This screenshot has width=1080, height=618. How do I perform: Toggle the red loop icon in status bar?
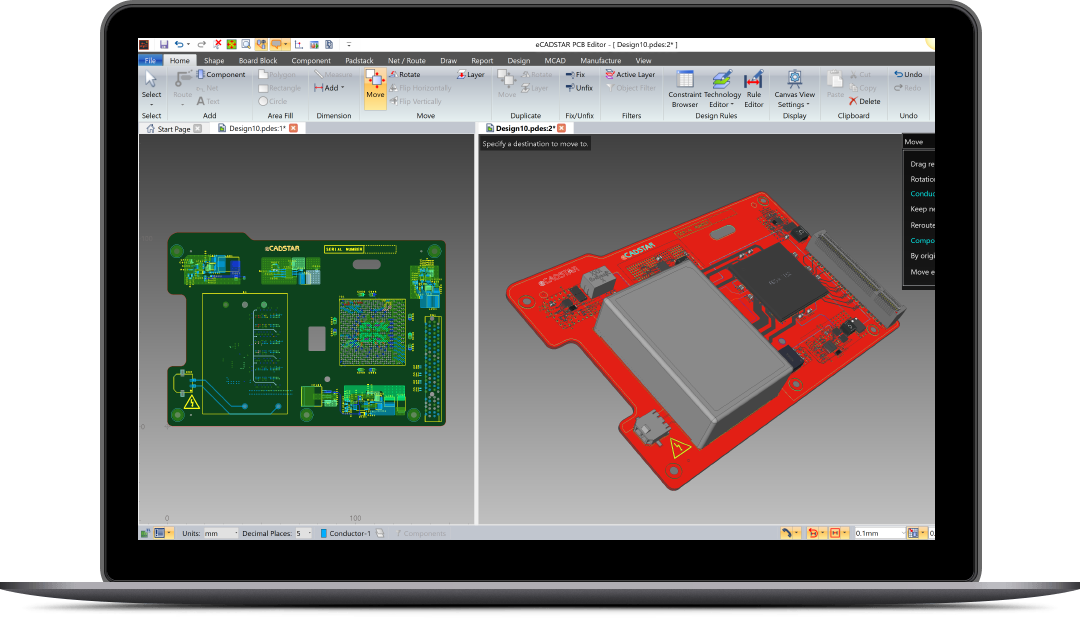[813, 533]
